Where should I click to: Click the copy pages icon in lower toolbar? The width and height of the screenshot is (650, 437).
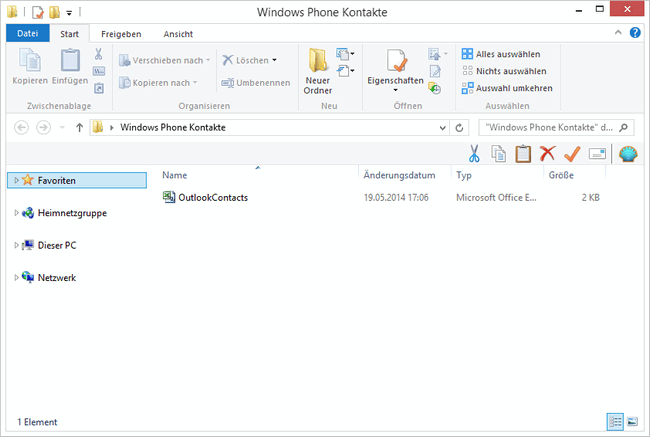point(498,153)
